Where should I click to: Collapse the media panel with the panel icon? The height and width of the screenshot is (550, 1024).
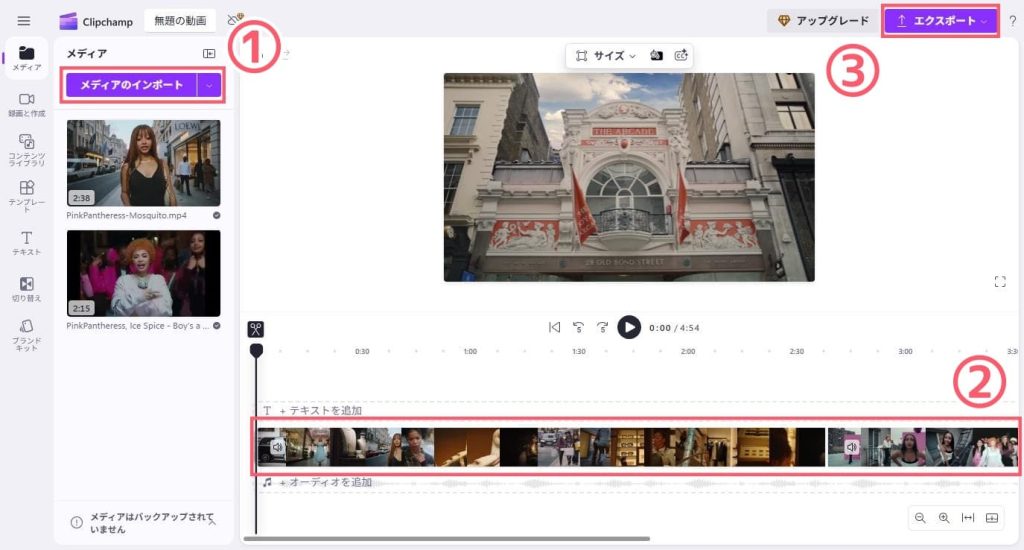(209, 54)
